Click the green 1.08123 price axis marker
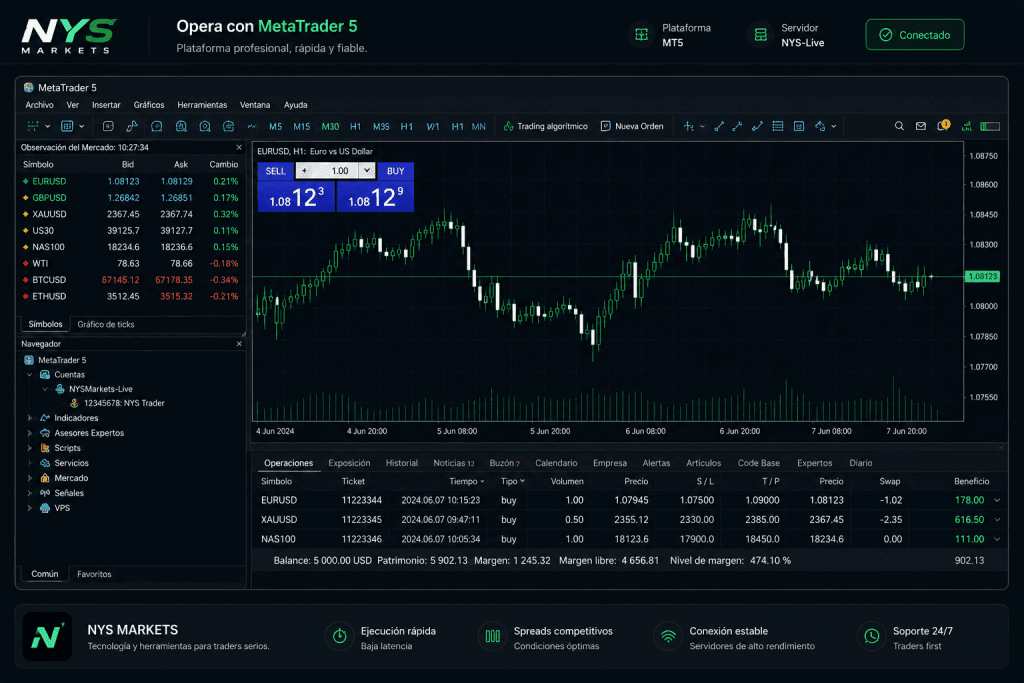 982,276
